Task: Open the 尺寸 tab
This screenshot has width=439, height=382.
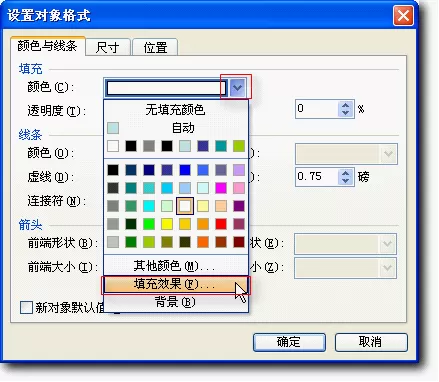Action: click(107, 47)
